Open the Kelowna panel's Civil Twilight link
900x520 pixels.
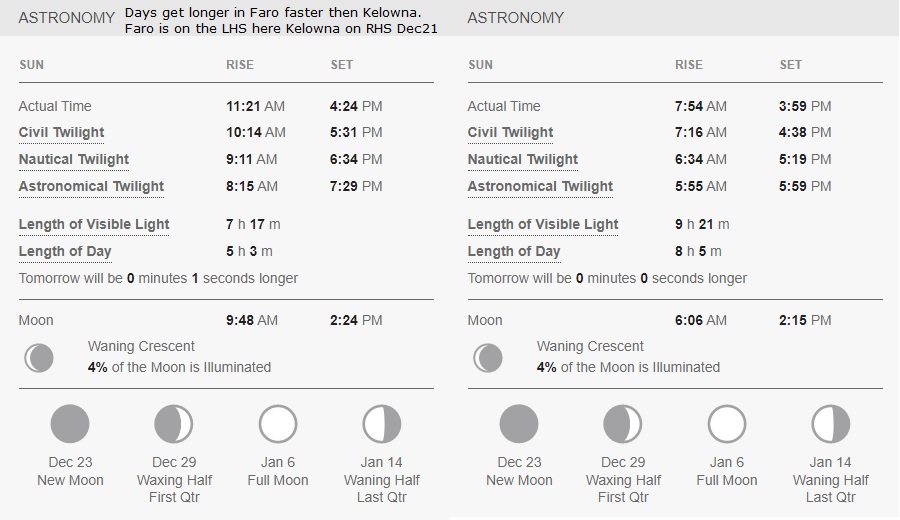(510, 133)
